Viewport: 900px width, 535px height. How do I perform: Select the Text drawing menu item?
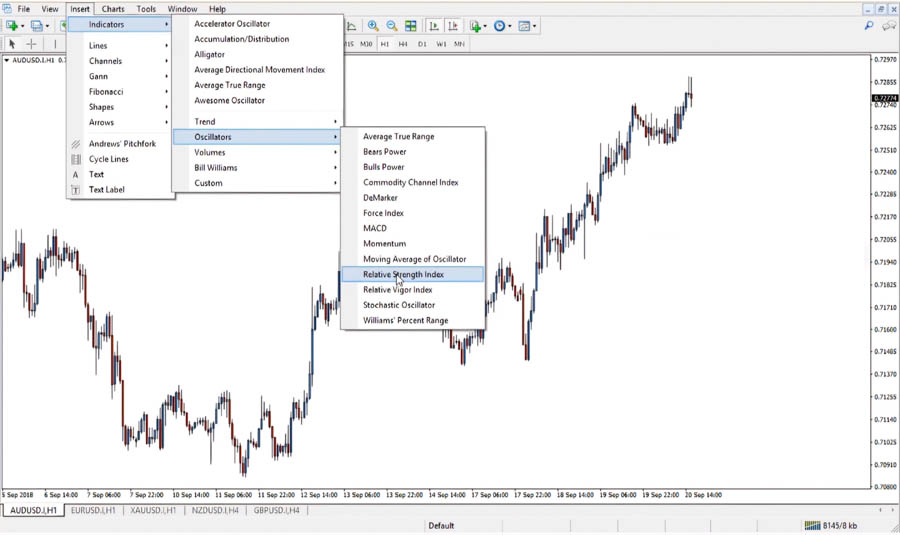(121, 174)
